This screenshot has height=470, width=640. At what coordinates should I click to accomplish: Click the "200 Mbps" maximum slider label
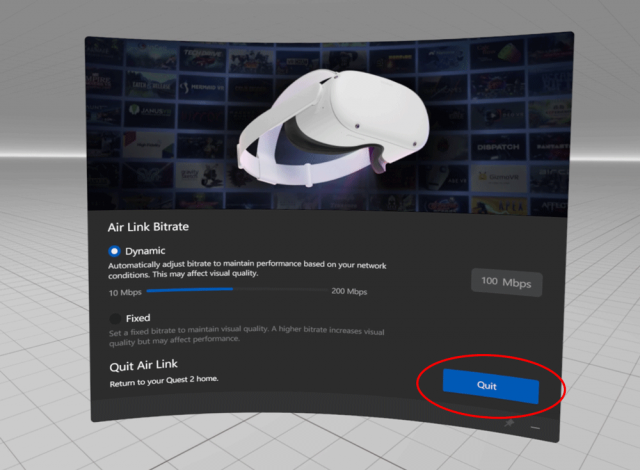(x=349, y=291)
